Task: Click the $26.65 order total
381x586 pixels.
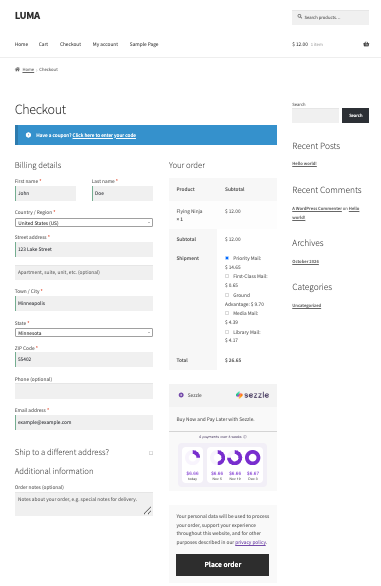Action: pyautogui.click(x=233, y=360)
